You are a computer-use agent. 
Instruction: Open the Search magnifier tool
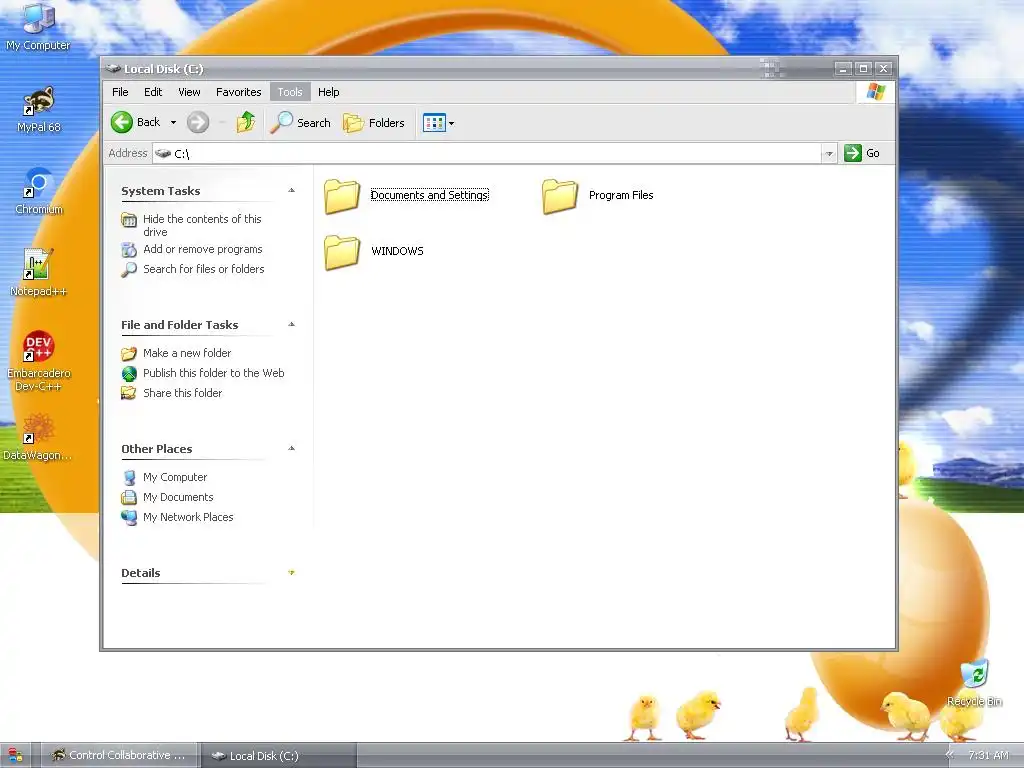coord(301,123)
